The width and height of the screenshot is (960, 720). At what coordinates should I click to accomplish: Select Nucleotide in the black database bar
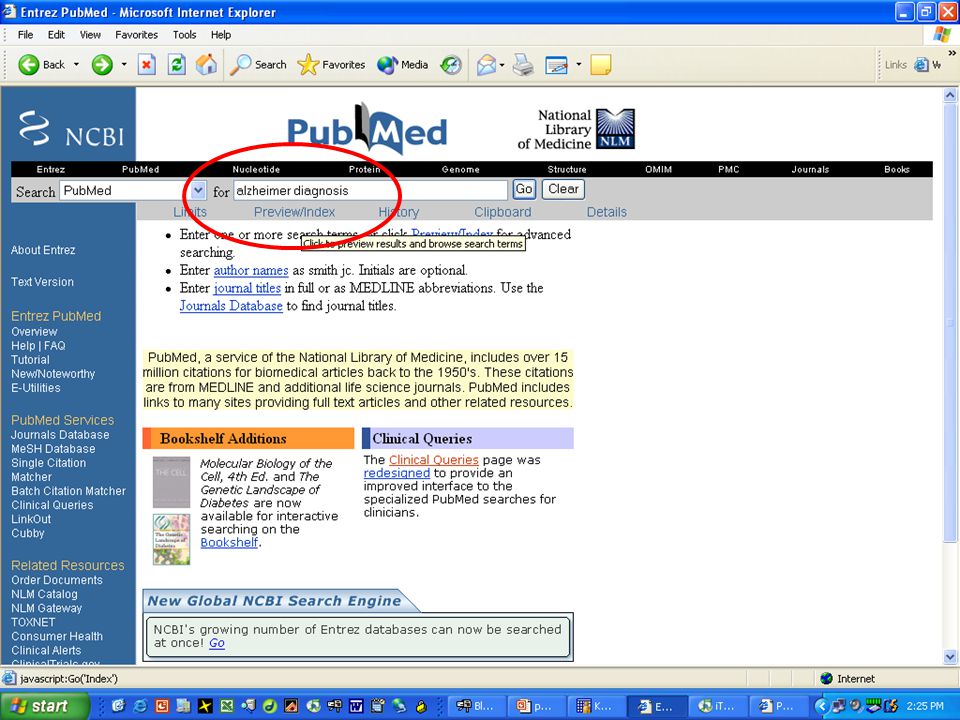[256, 170]
